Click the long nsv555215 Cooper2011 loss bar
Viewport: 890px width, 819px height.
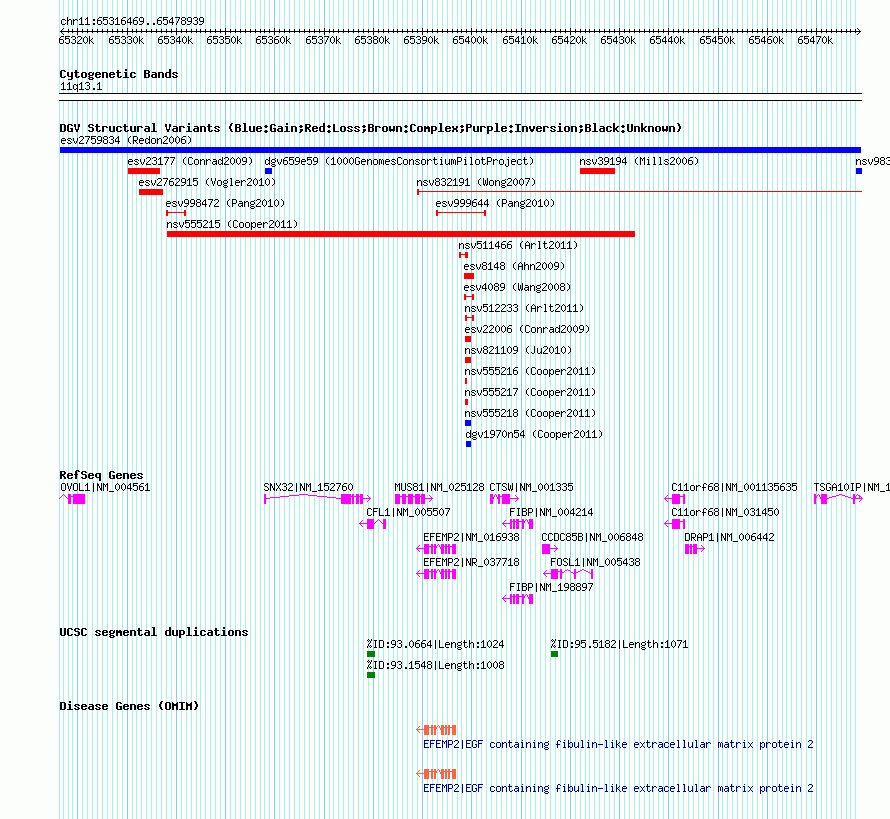point(401,234)
